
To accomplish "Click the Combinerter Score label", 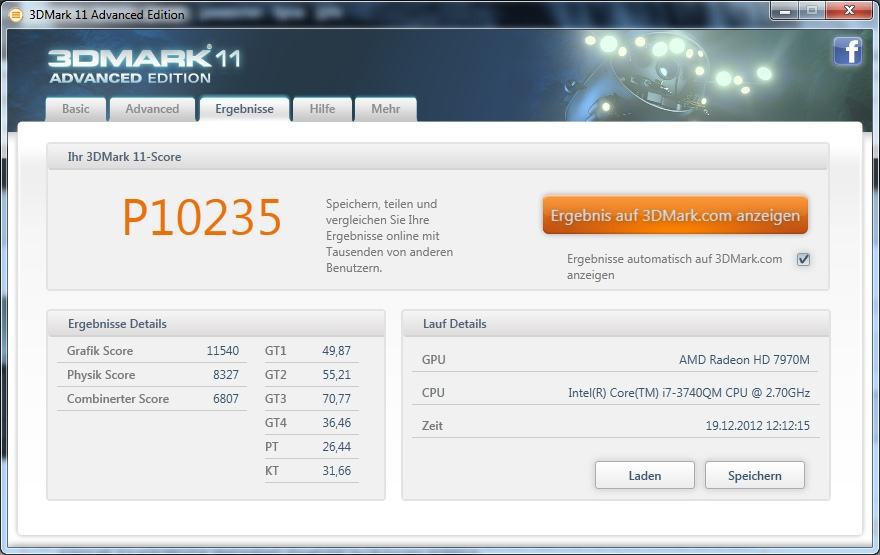I will pyautogui.click(x=118, y=399).
